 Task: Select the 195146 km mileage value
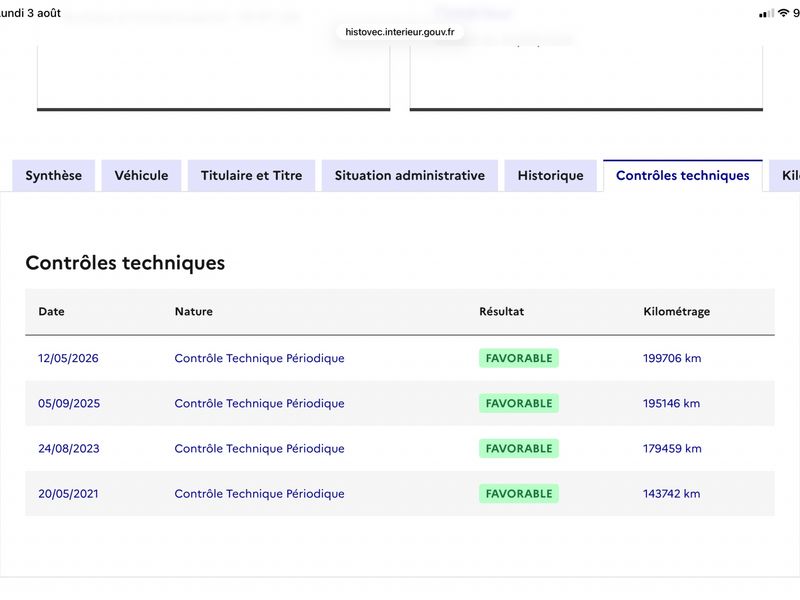[671, 404]
